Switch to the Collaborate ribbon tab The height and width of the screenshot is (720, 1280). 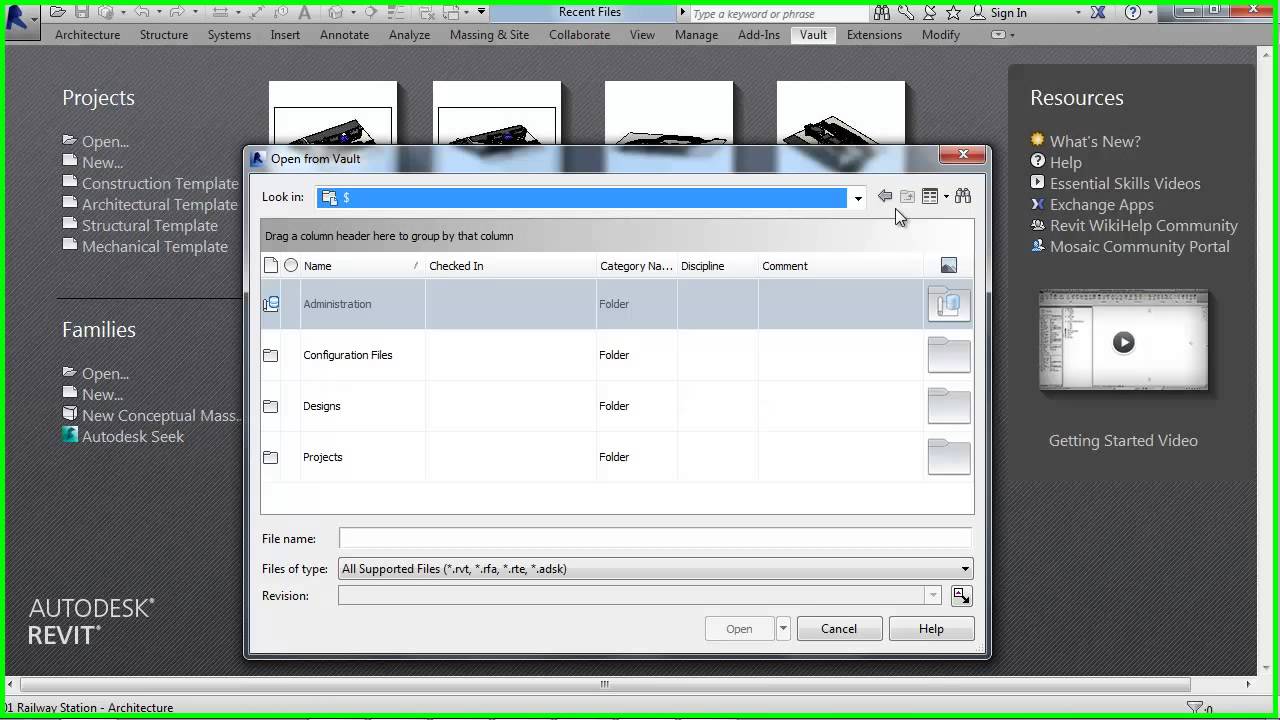click(579, 35)
